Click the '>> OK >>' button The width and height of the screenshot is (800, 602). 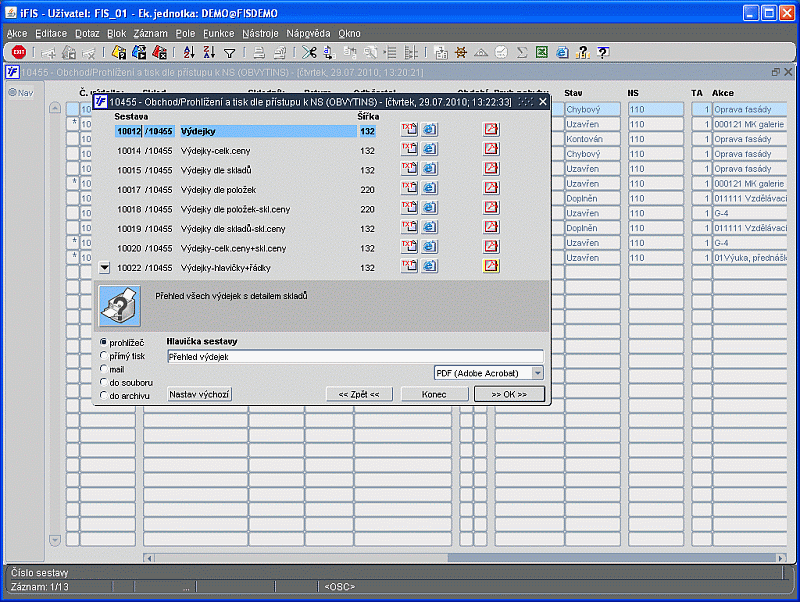pos(509,394)
